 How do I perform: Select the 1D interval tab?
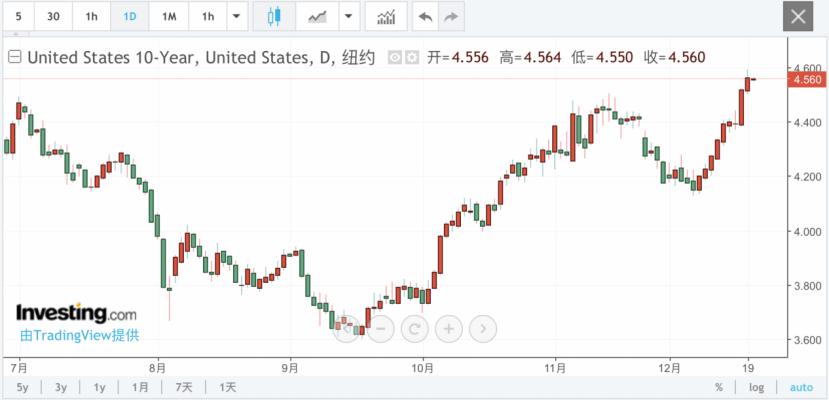click(x=130, y=16)
